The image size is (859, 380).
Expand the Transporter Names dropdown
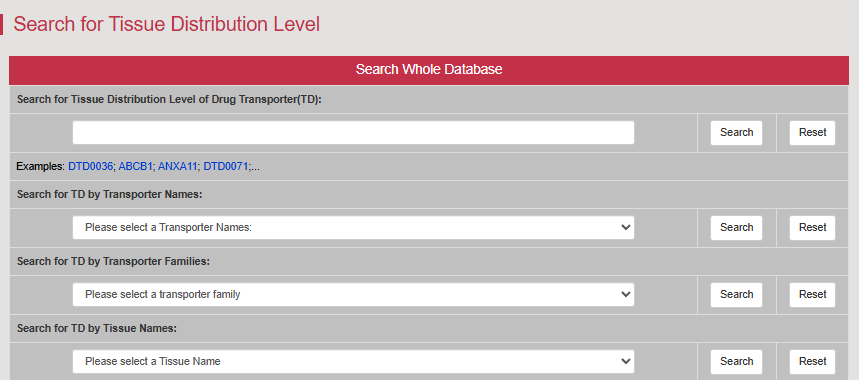click(x=353, y=227)
